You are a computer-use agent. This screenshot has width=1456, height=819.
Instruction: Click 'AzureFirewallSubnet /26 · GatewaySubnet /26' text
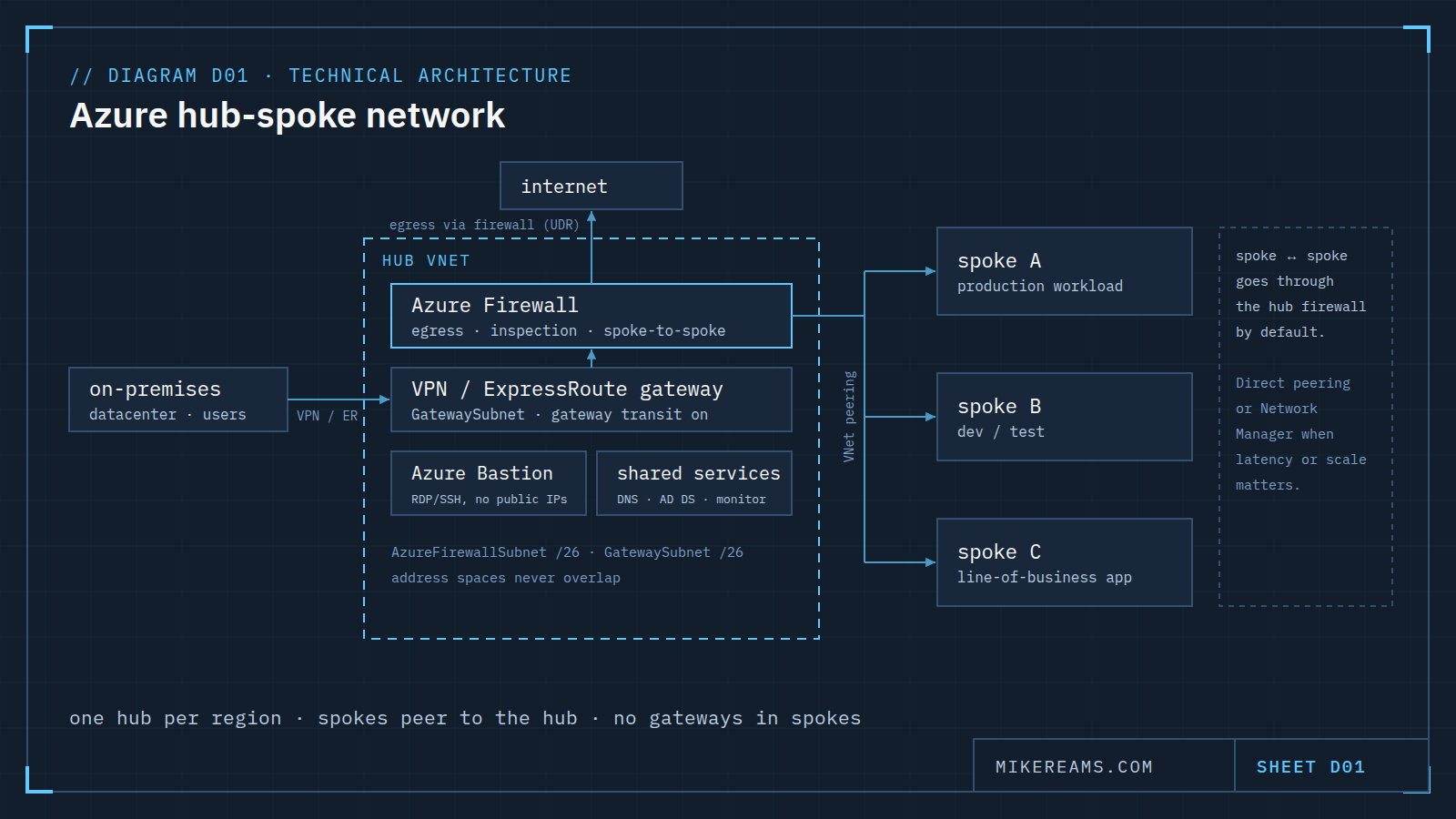coord(567,552)
